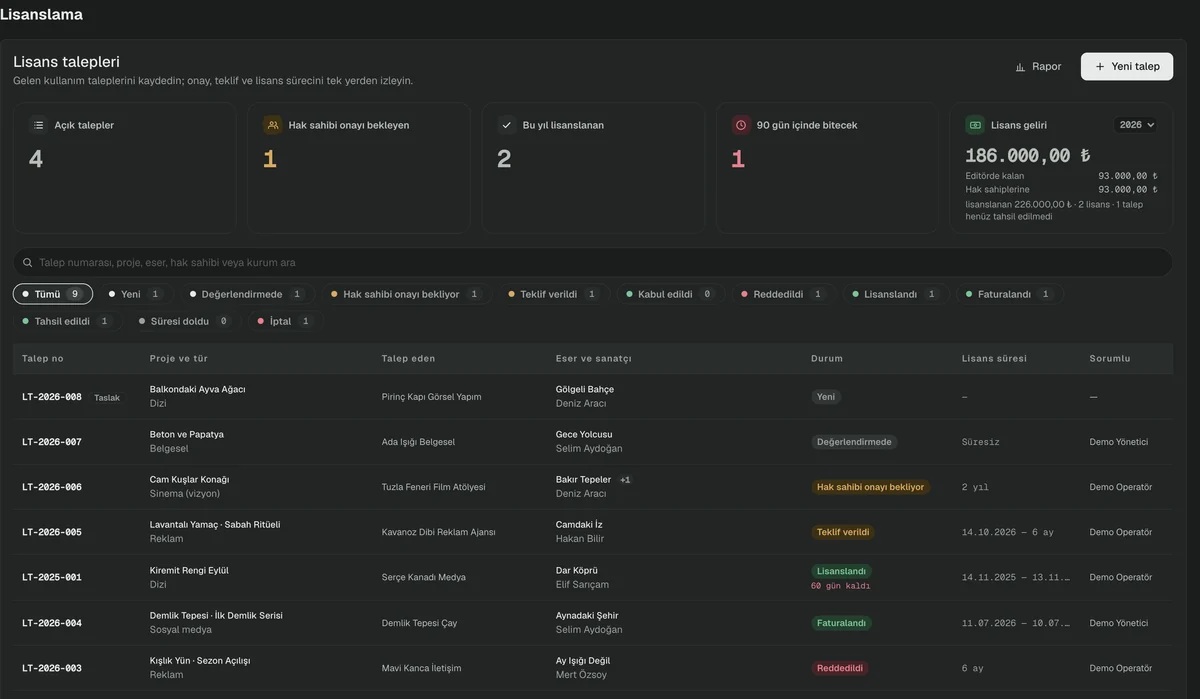Select the Lisanslandı filter chip
This screenshot has width=1200, height=699.
(896, 294)
